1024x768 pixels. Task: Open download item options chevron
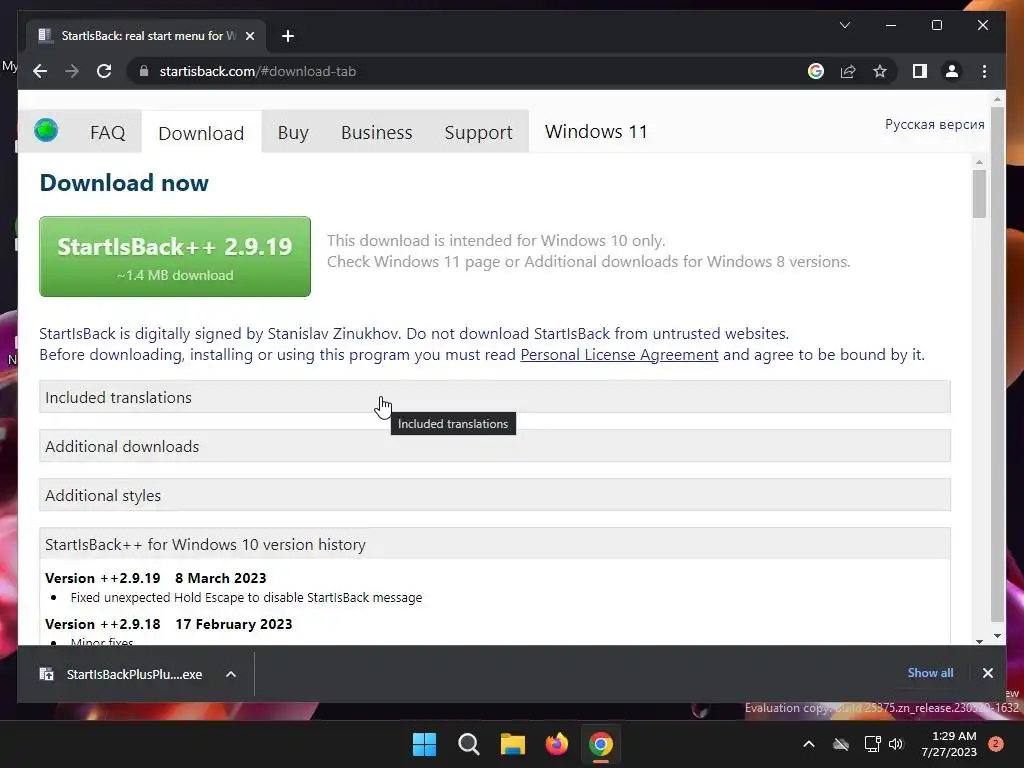pos(231,674)
